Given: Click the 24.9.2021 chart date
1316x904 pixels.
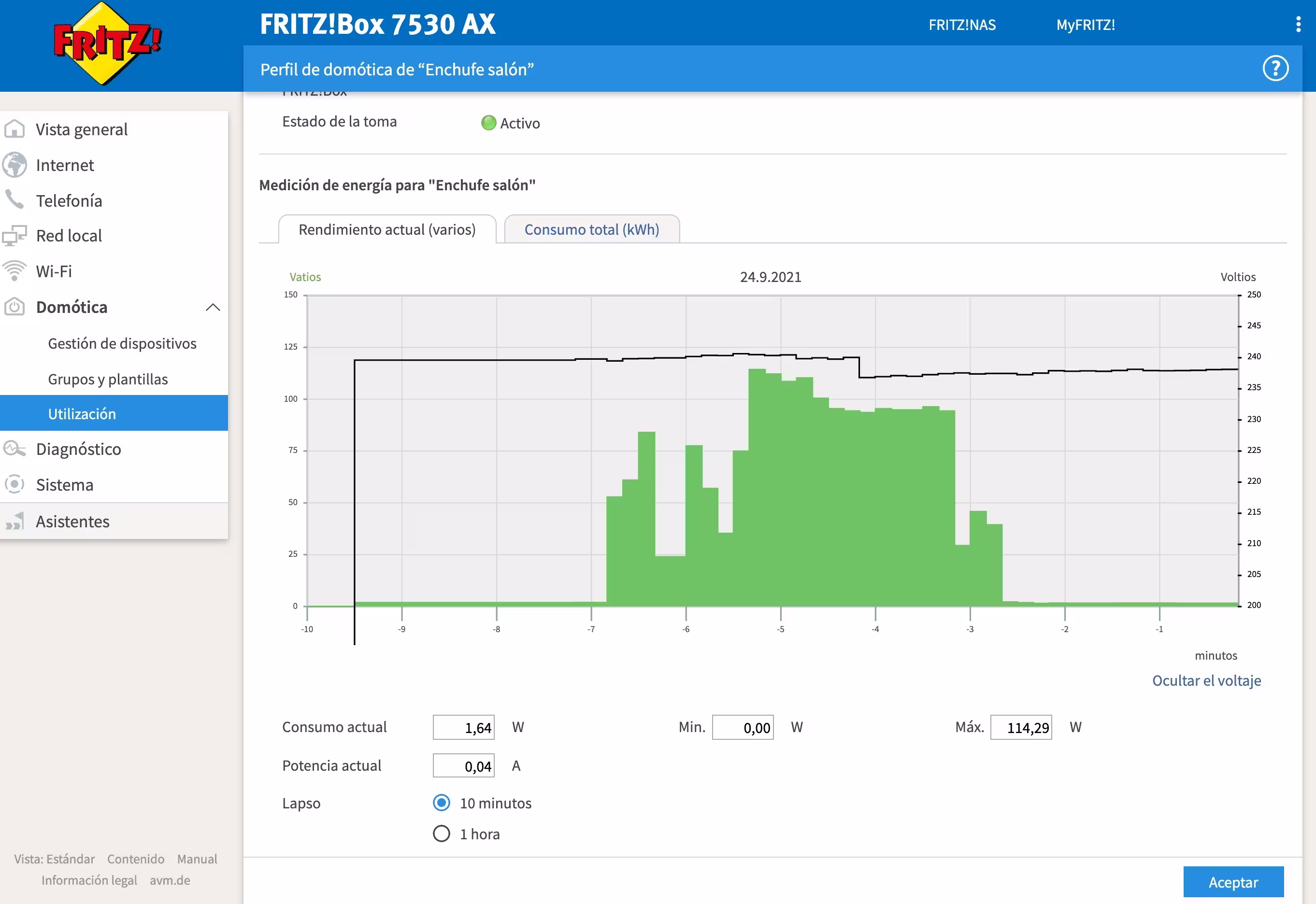Looking at the screenshot, I should 771,277.
